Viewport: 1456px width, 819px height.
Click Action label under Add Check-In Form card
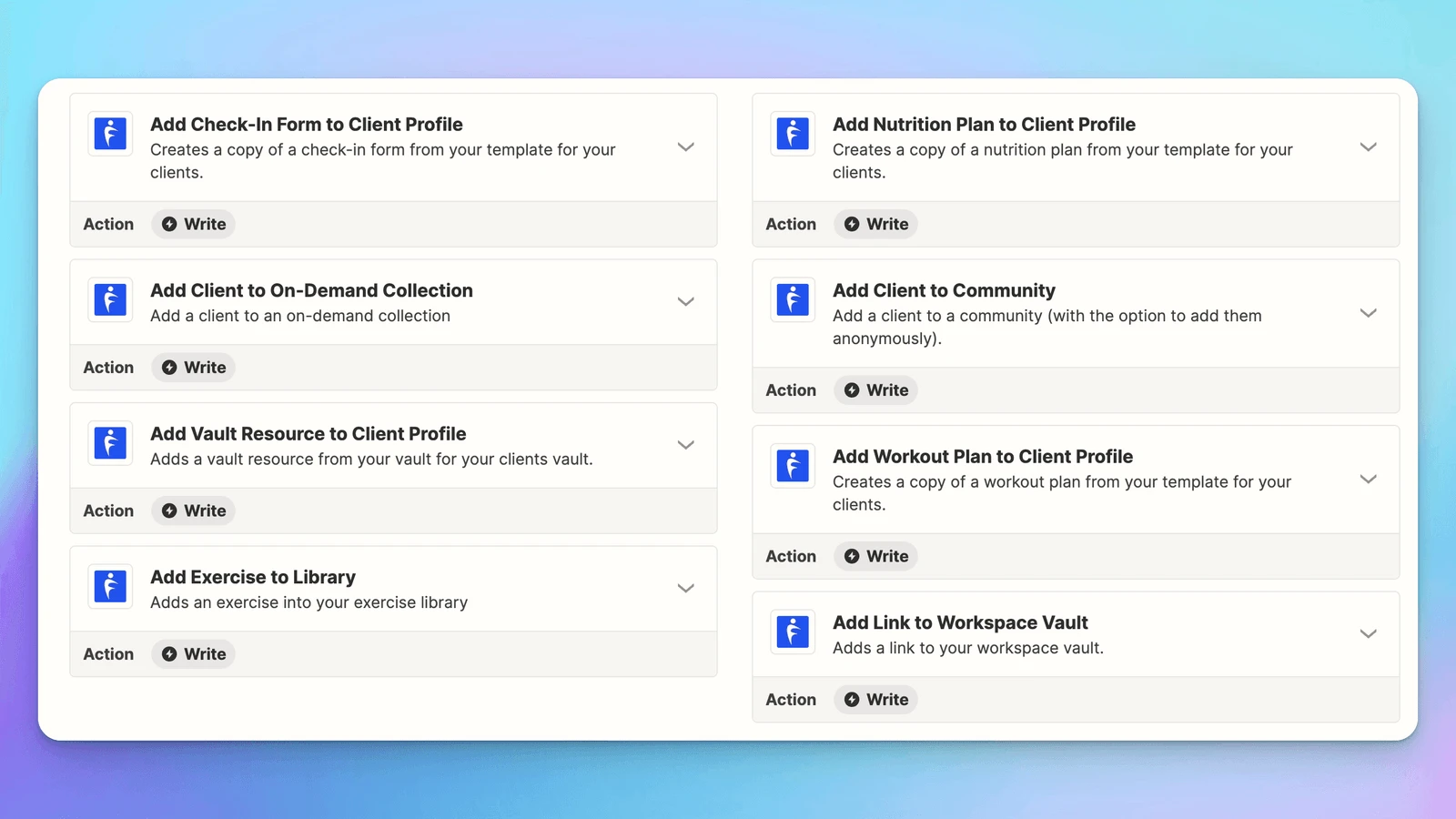click(x=108, y=224)
